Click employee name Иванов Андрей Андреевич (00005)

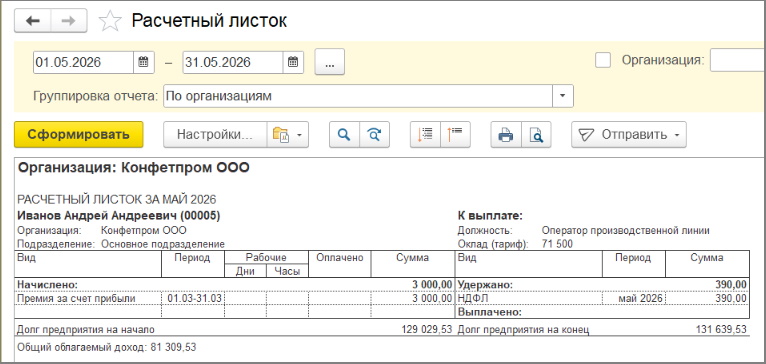tap(119, 215)
